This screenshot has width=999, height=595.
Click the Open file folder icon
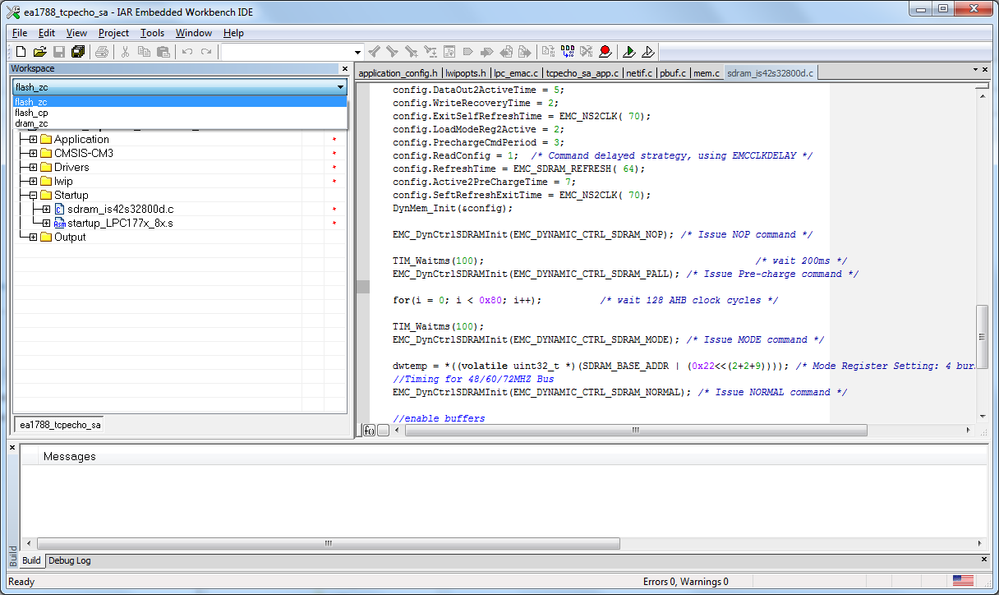tap(40, 52)
